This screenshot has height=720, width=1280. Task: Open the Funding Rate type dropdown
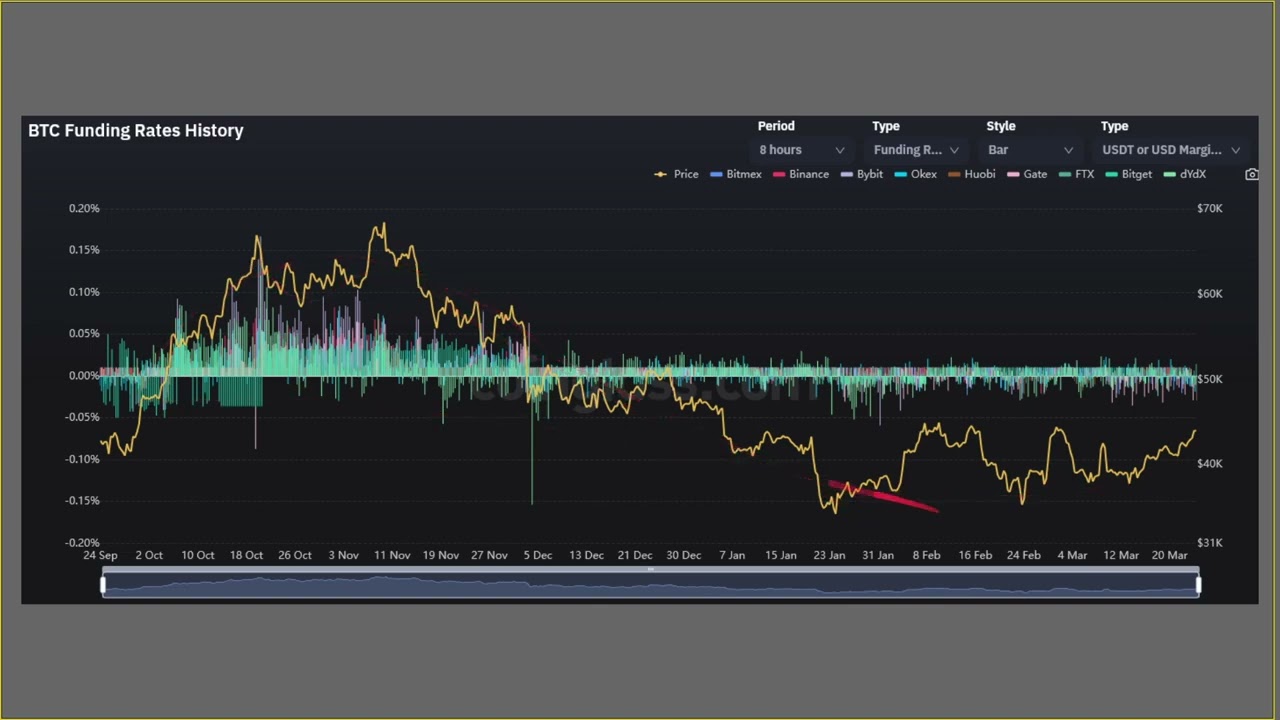[x=916, y=150]
